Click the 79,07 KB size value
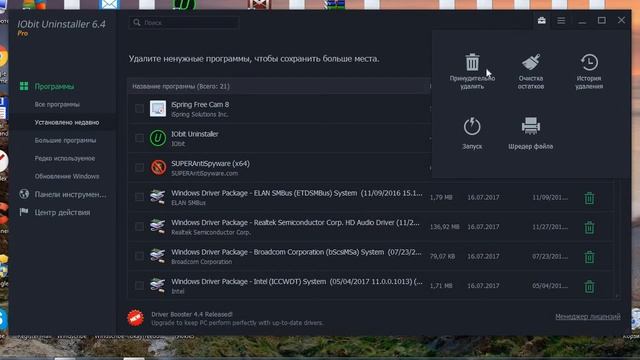 coord(442,256)
